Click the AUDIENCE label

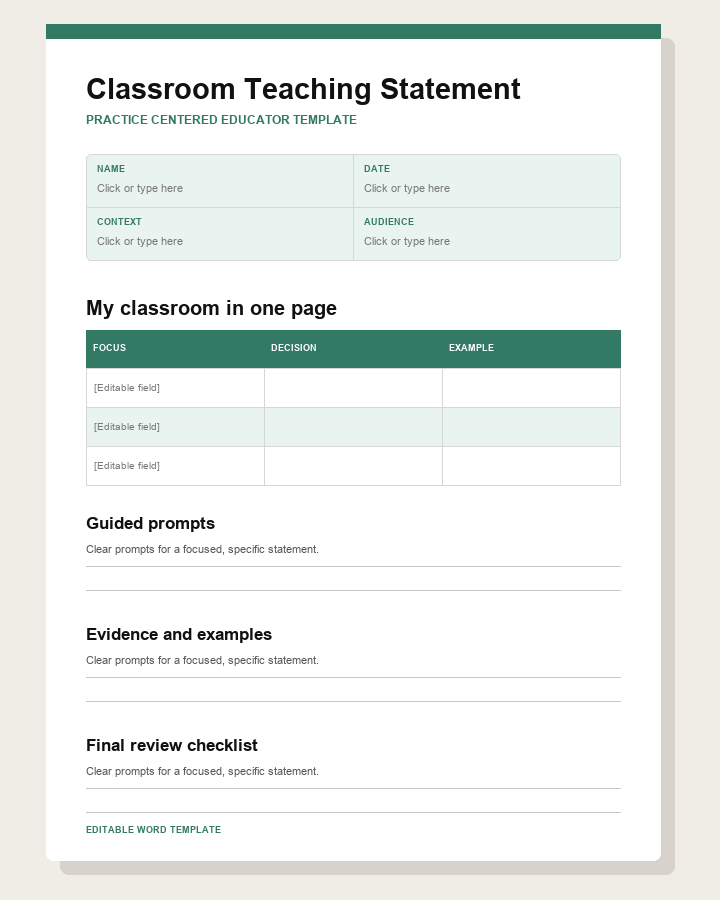[x=389, y=222]
